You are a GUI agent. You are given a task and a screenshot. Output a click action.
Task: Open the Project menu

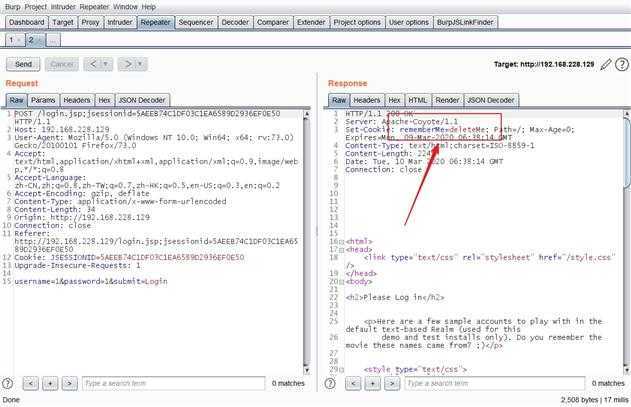pyautogui.click(x=36, y=7)
